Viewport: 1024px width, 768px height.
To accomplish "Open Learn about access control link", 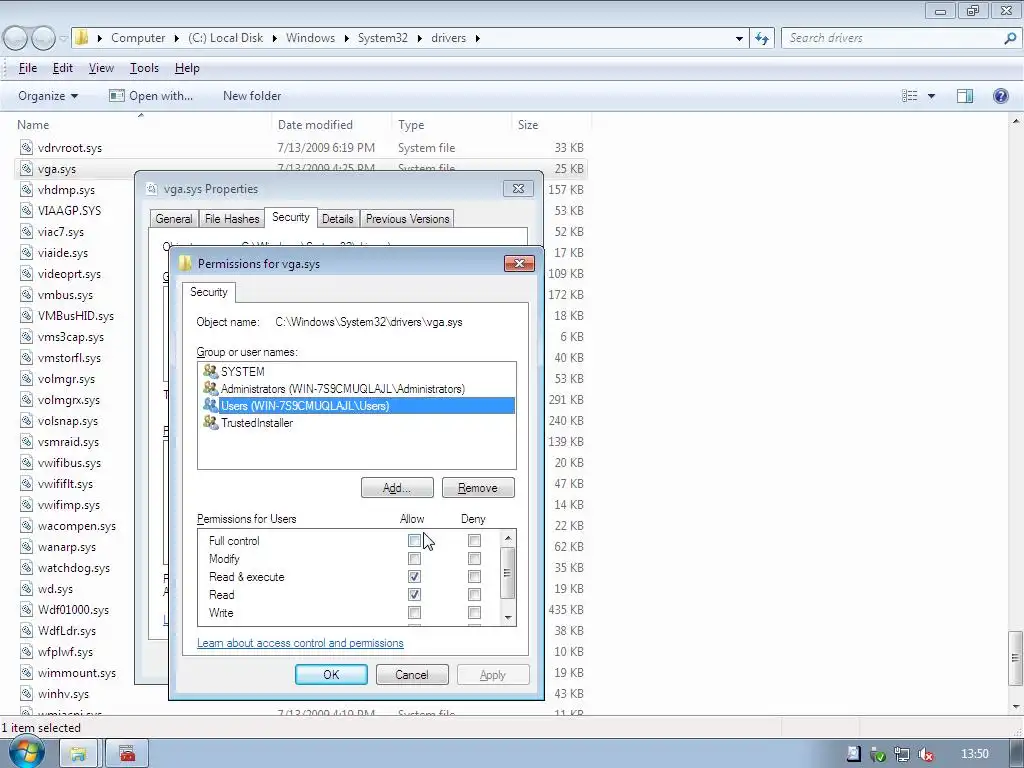I will [300, 643].
